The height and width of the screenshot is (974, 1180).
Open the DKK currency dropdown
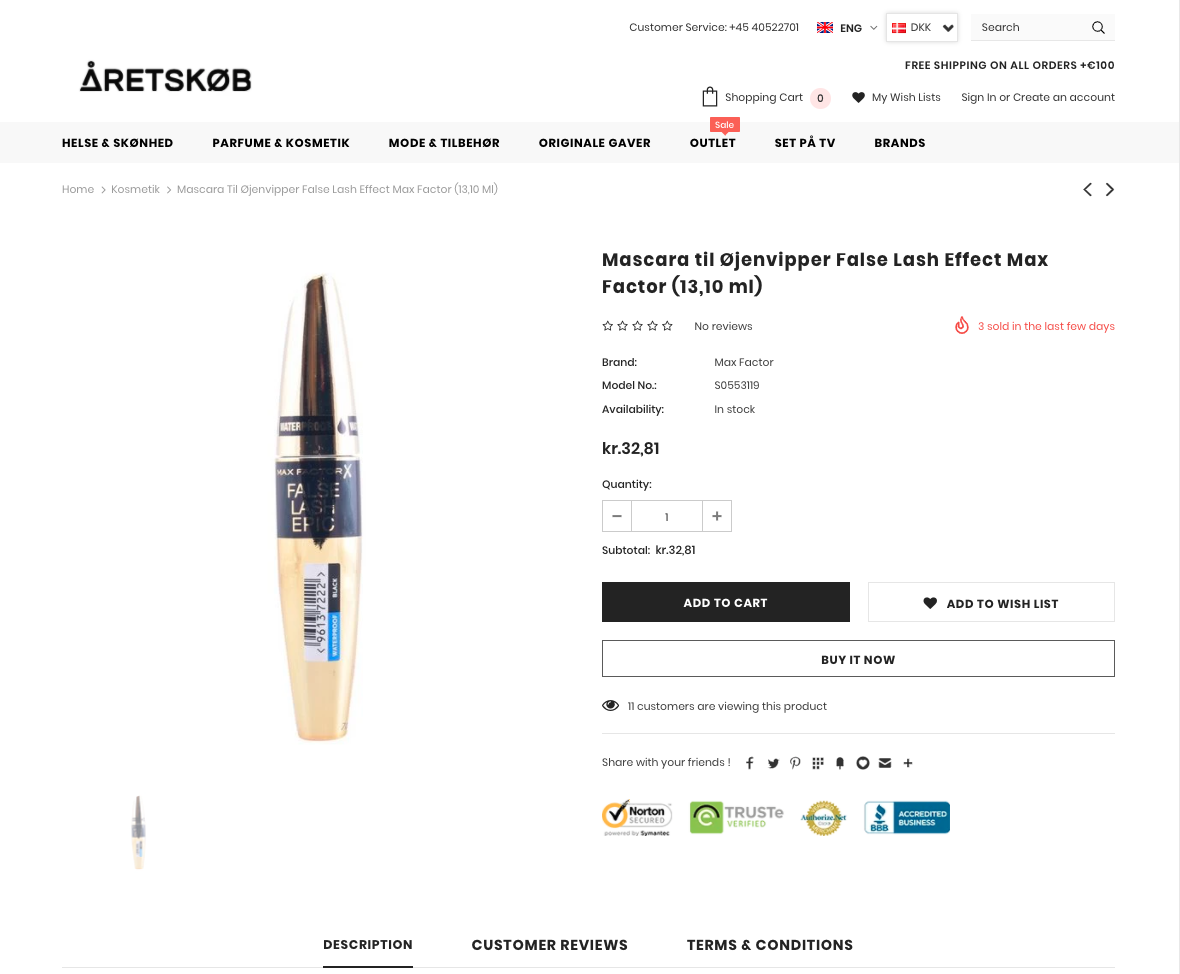click(922, 27)
